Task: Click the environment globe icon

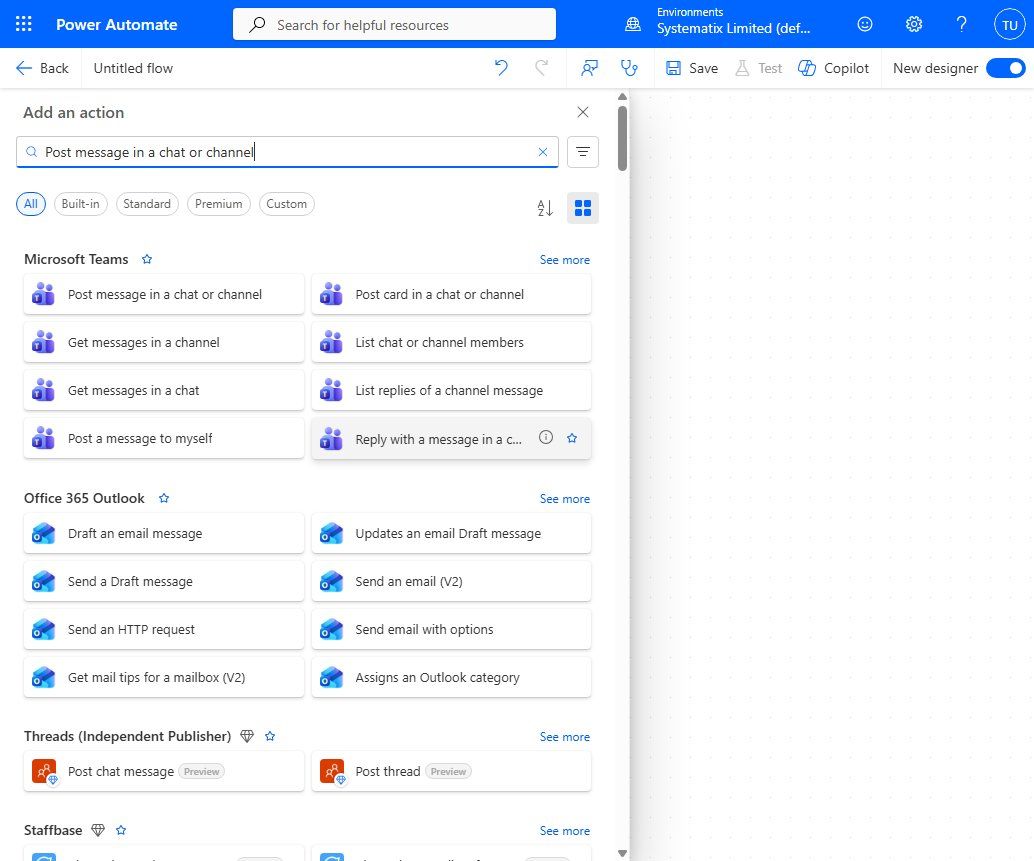Action: point(632,24)
